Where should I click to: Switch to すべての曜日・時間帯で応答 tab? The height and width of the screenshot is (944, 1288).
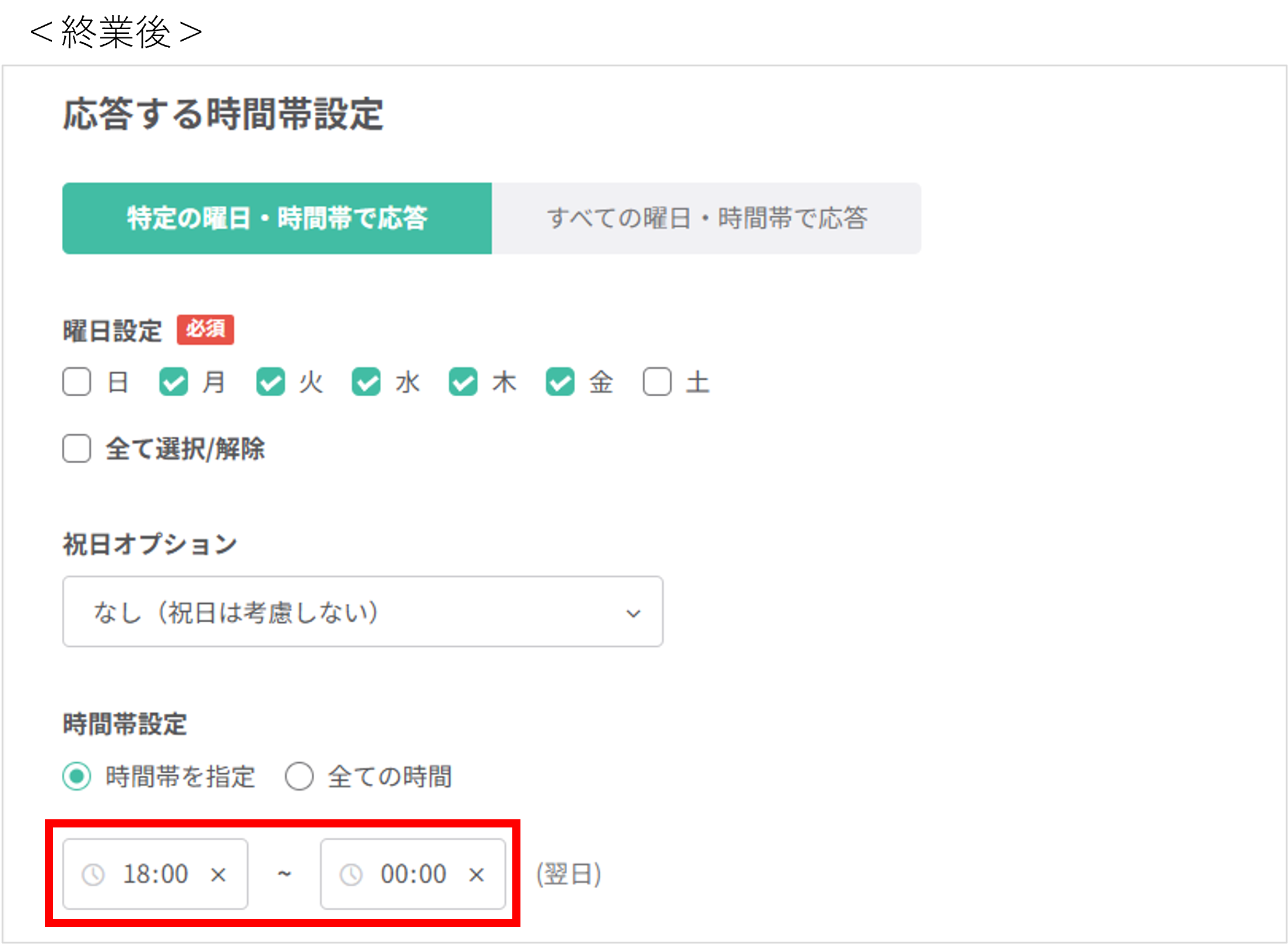(x=706, y=219)
